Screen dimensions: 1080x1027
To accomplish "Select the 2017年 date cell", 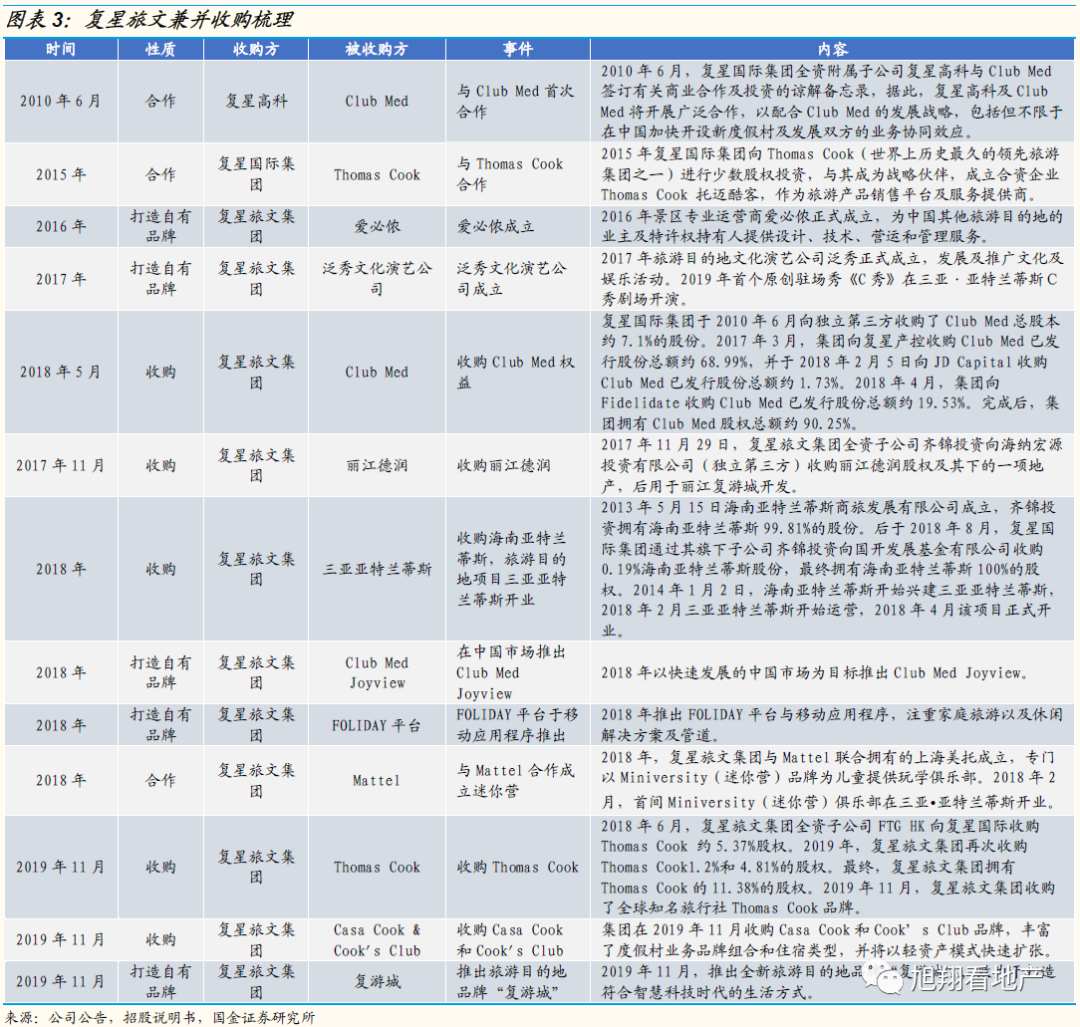I will pyautogui.click(x=61, y=279).
